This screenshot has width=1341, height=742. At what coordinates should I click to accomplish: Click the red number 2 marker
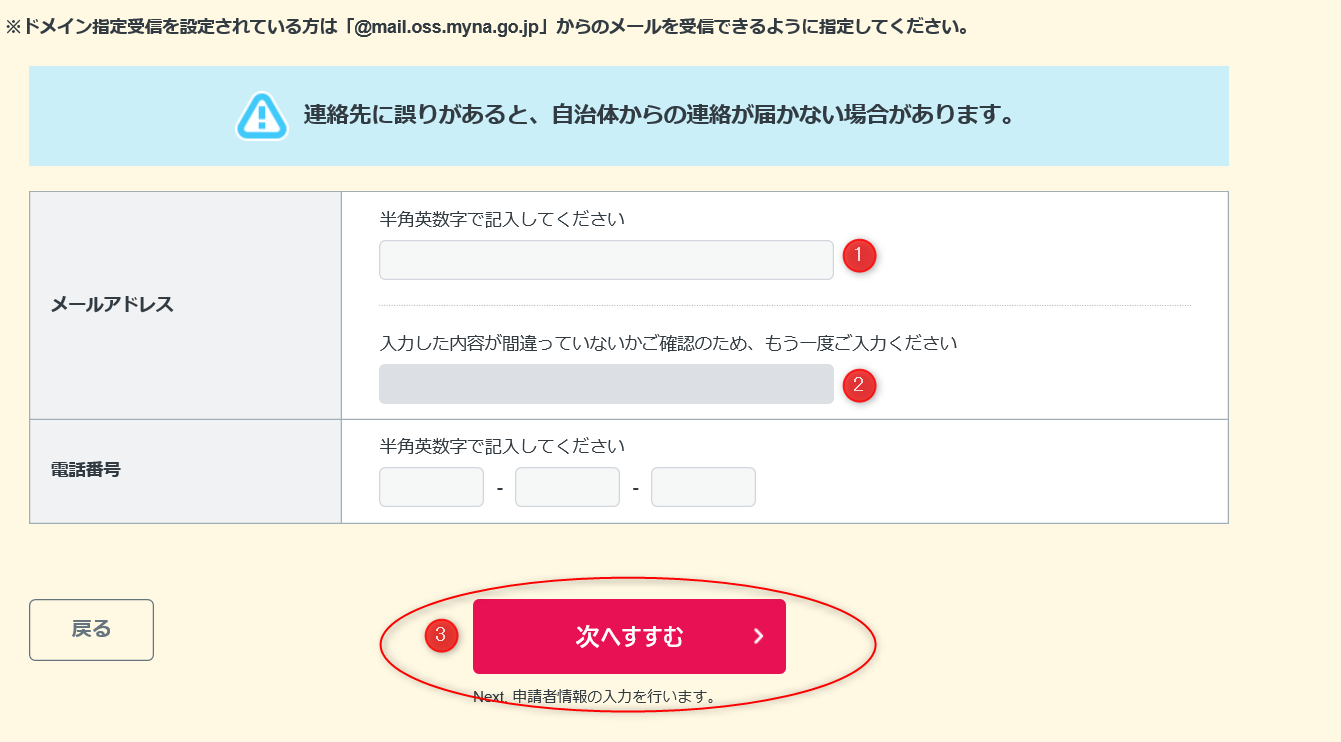tap(859, 385)
